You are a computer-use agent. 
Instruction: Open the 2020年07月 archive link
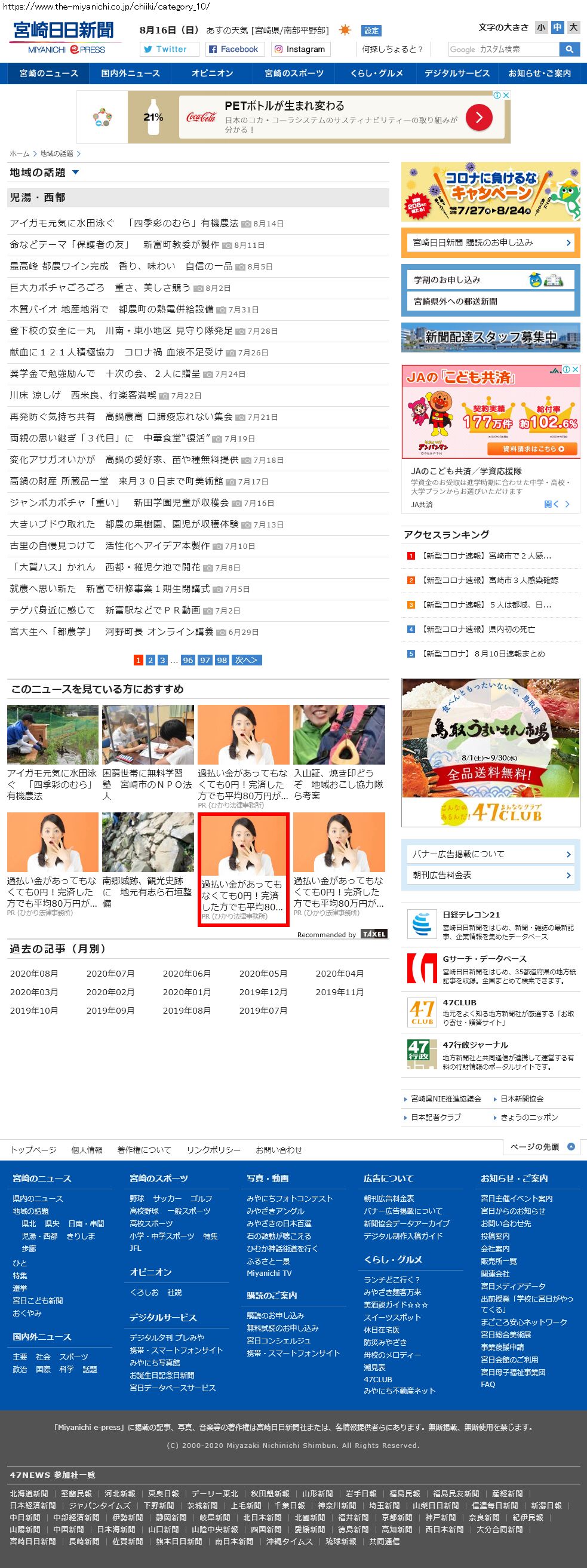tap(110, 973)
